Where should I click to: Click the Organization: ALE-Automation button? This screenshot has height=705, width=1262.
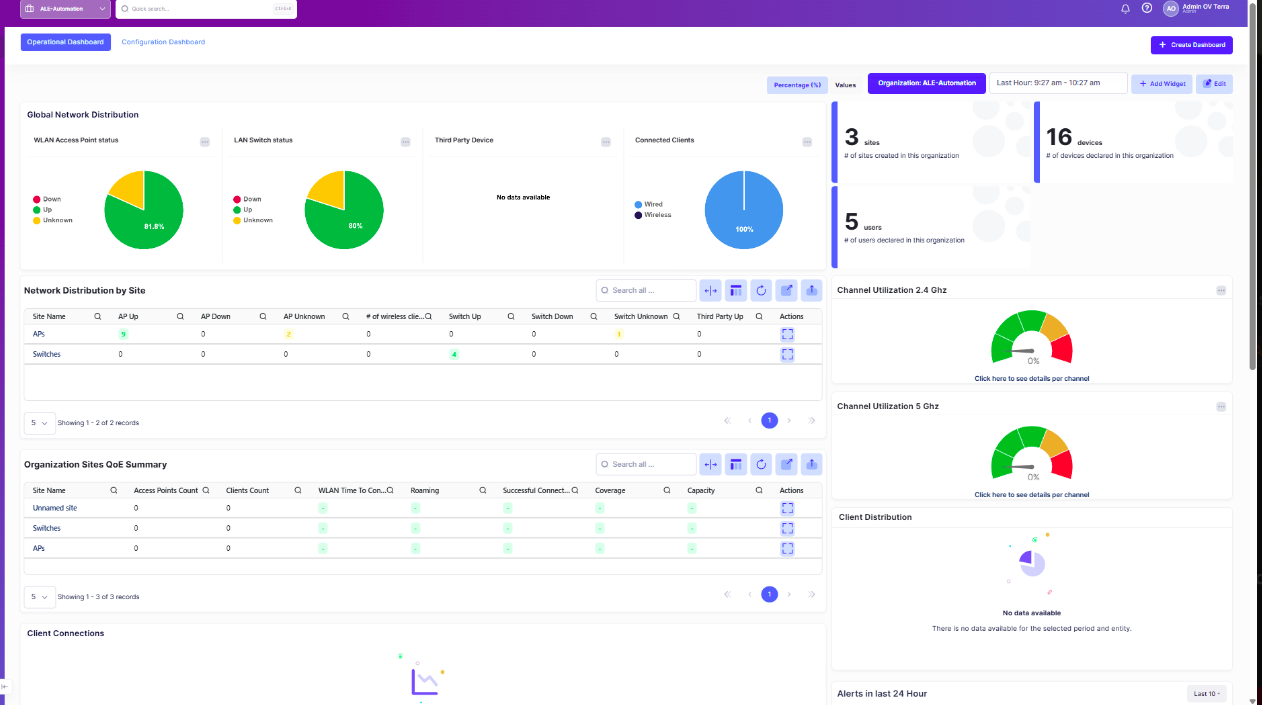click(927, 83)
